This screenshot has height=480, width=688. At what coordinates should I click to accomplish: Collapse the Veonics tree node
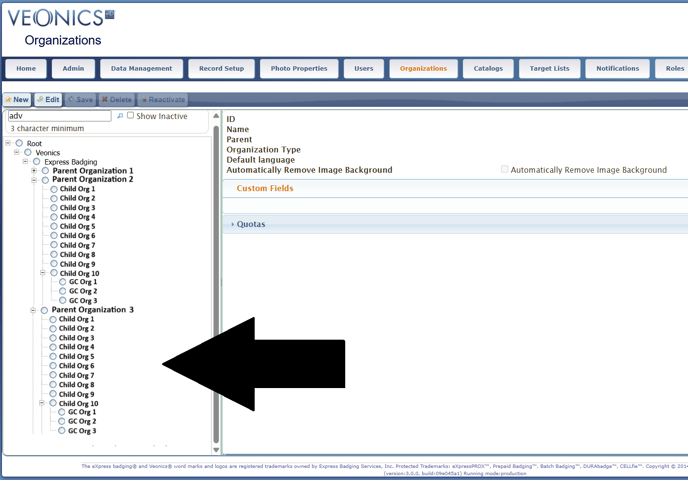(17, 152)
